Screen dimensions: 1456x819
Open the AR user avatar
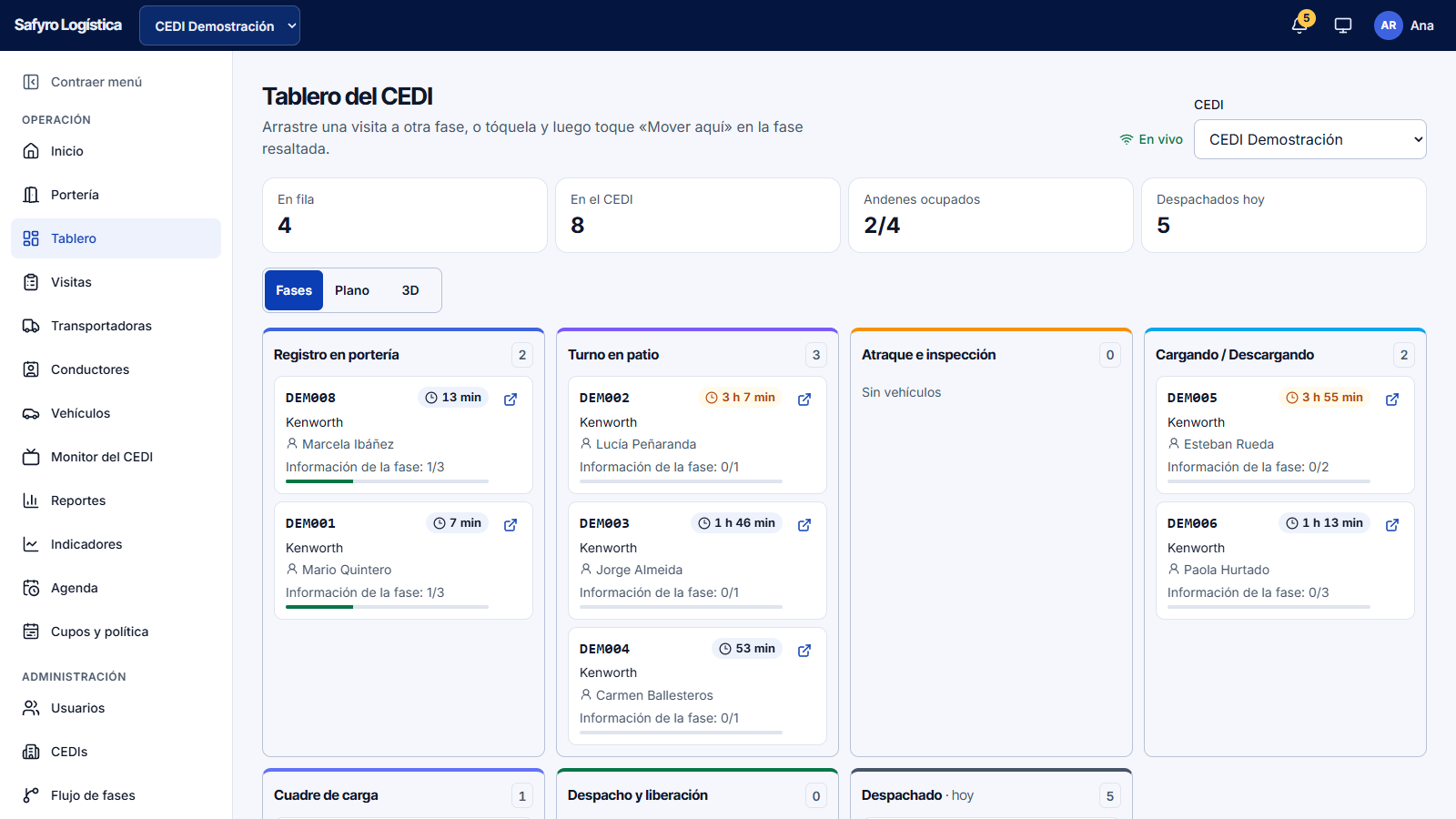1389,25
